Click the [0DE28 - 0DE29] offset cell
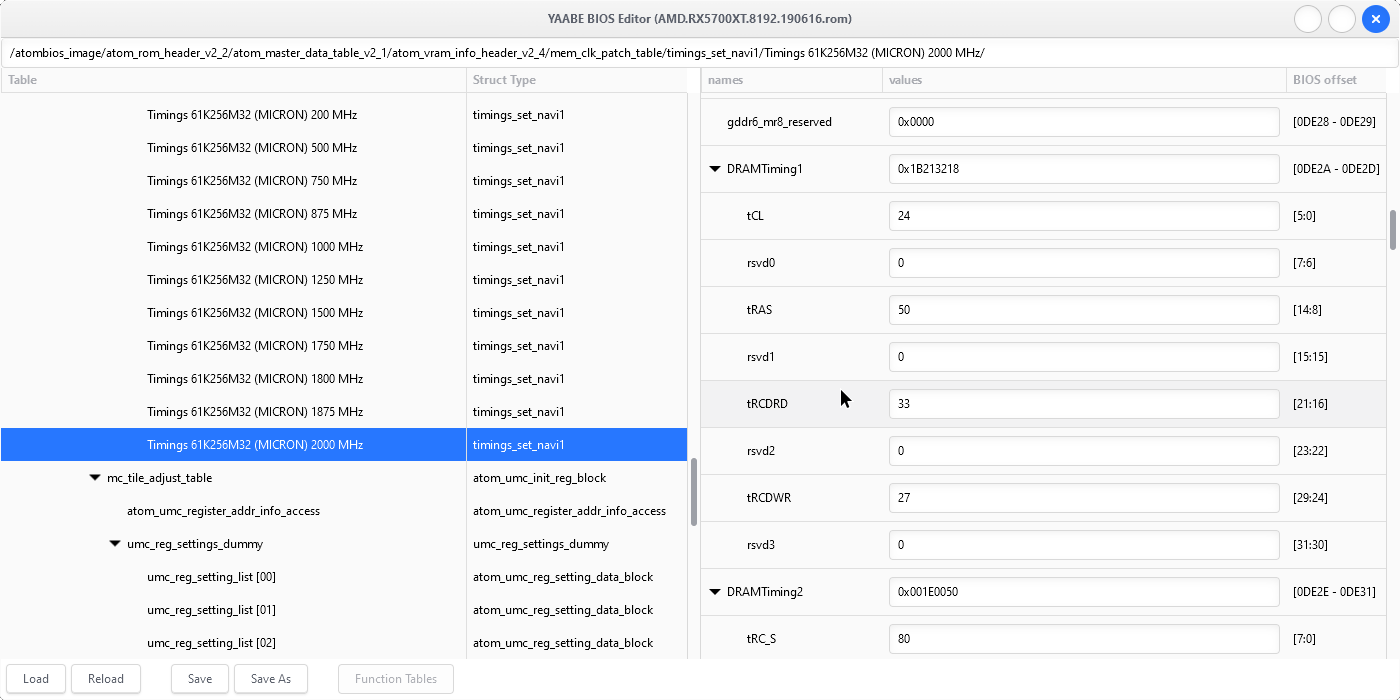Viewport: 1400px width, 700px height. (x=1335, y=122)
